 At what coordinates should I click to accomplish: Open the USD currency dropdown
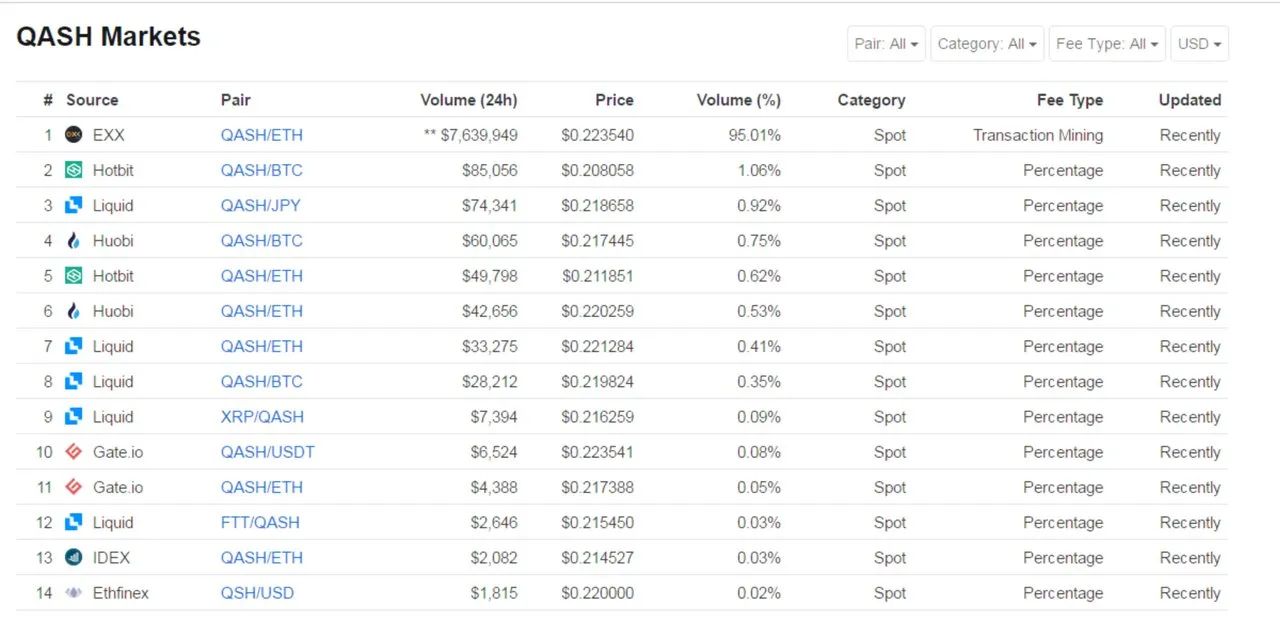pos(1199,44)
